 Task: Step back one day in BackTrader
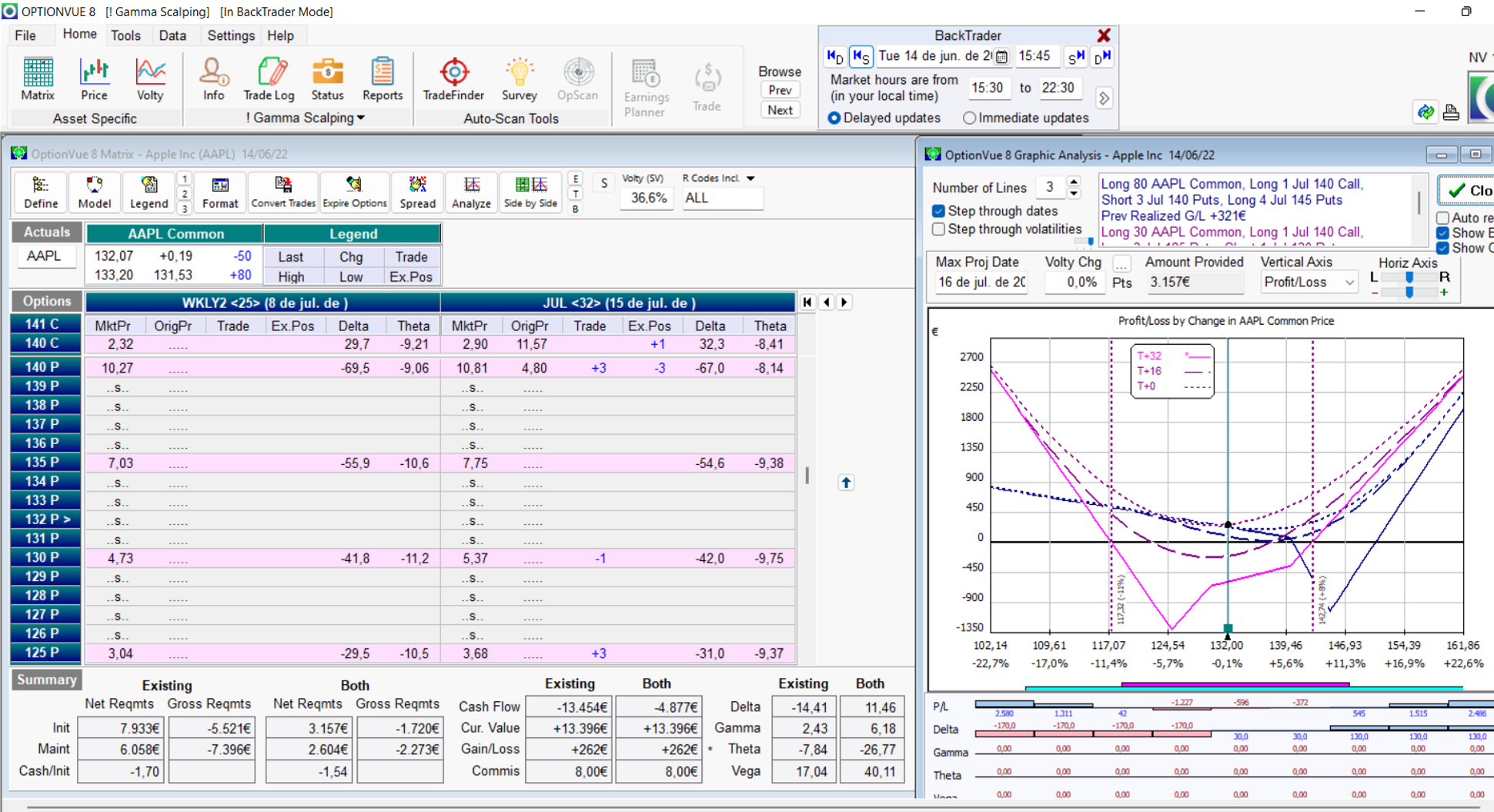coord(835,56)
